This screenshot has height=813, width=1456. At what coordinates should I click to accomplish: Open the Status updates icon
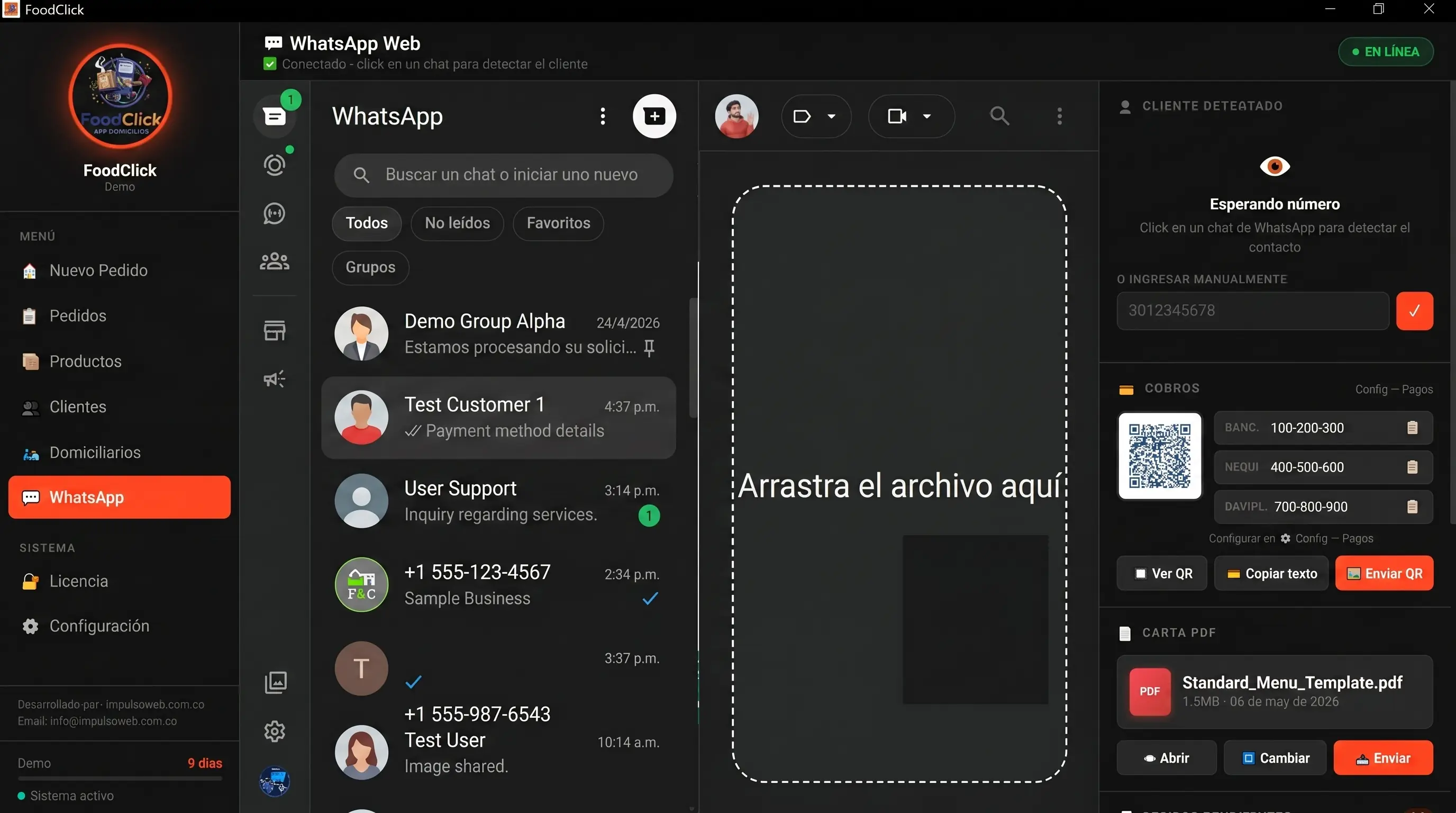pos(275,165)
